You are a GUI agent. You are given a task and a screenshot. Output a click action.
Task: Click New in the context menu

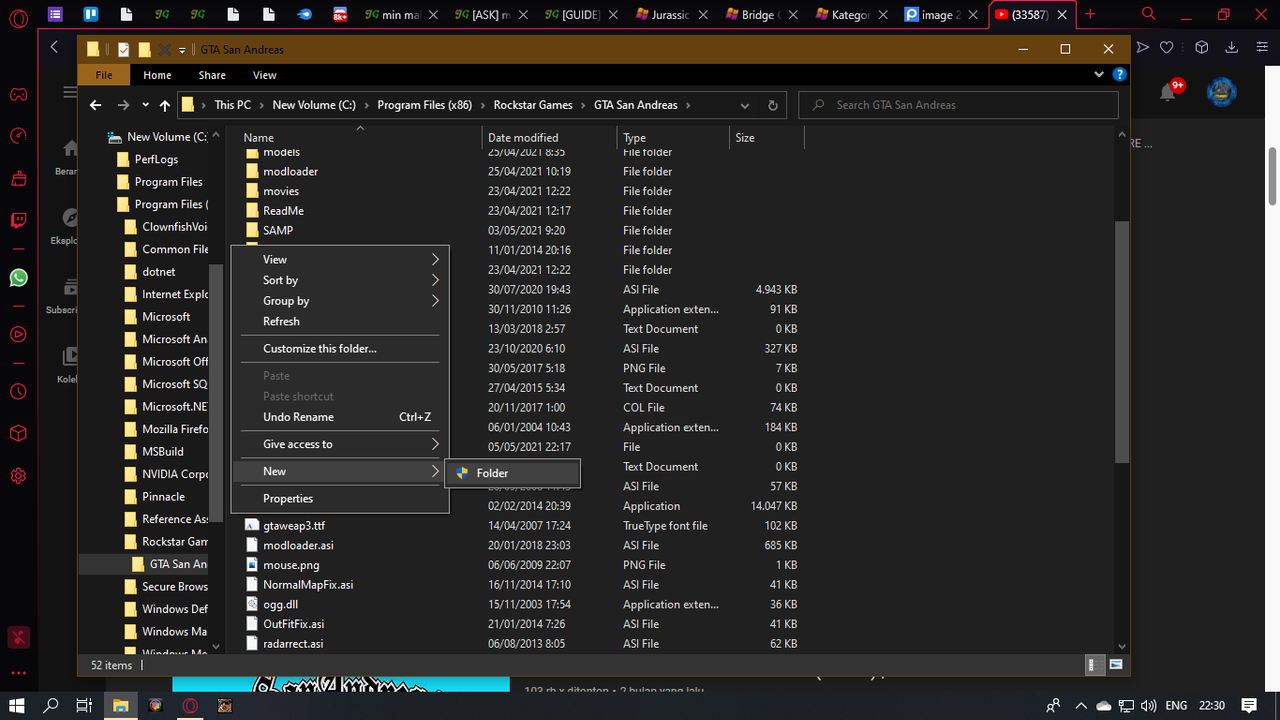tap(340, 471)
